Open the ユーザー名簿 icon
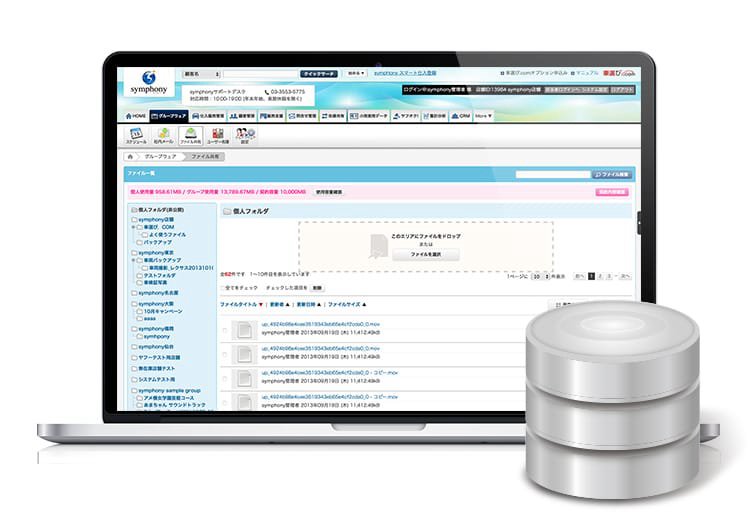This screenshot has width=750, height=515. click(218, 136)
